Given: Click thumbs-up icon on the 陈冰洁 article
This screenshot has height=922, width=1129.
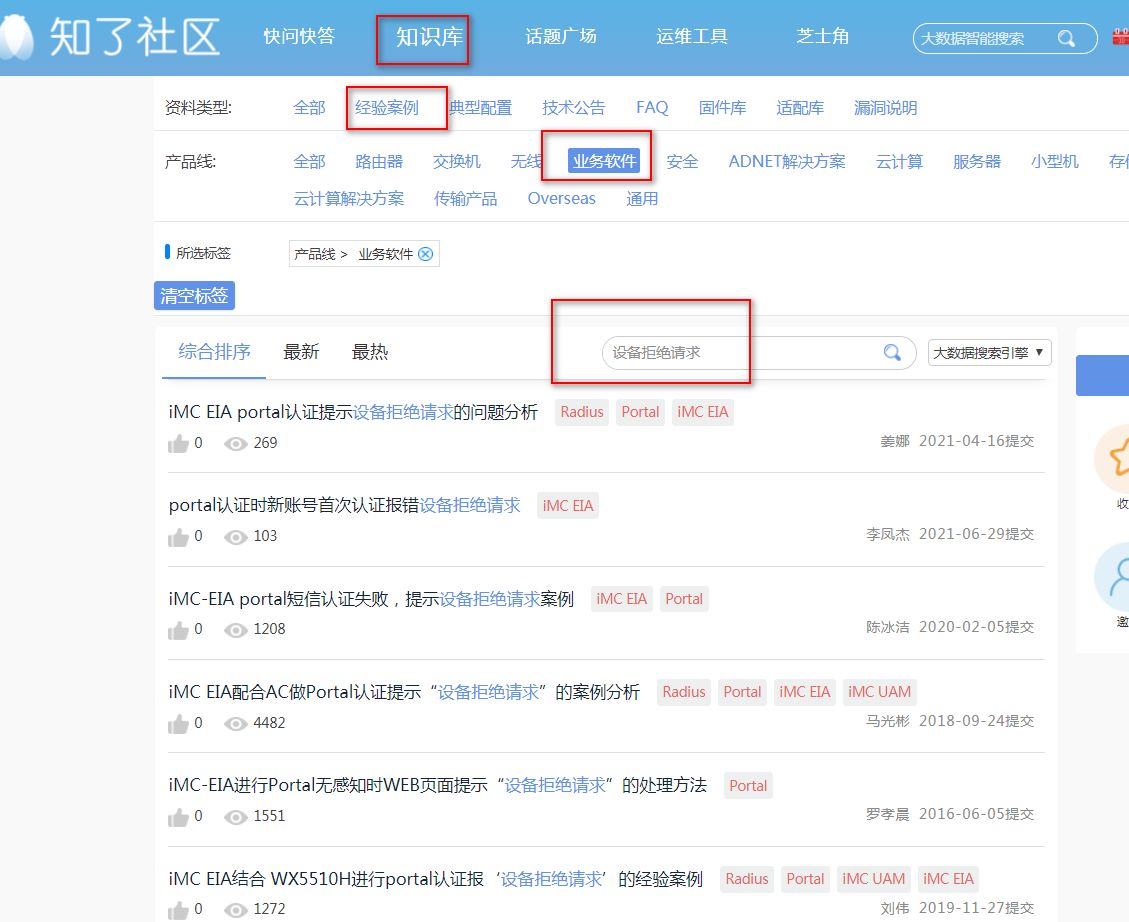Looking at the screenshot, I should 178,630.
